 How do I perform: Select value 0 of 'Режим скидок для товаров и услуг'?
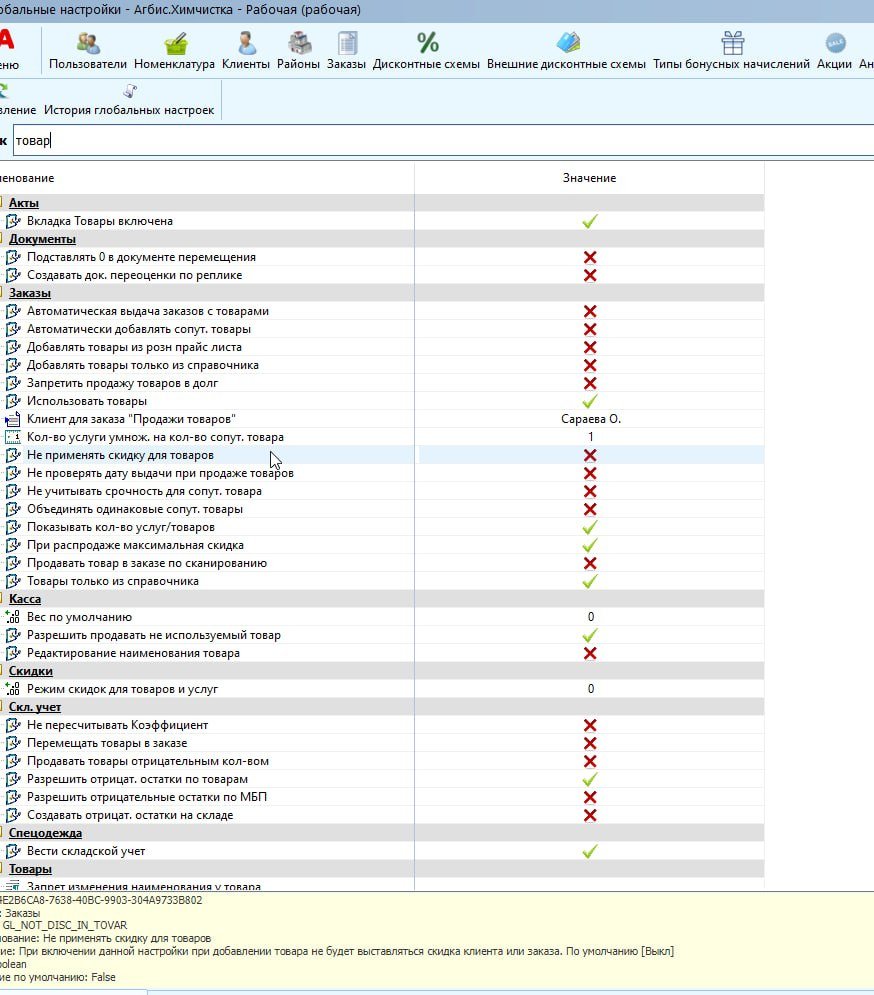(591, 689)
